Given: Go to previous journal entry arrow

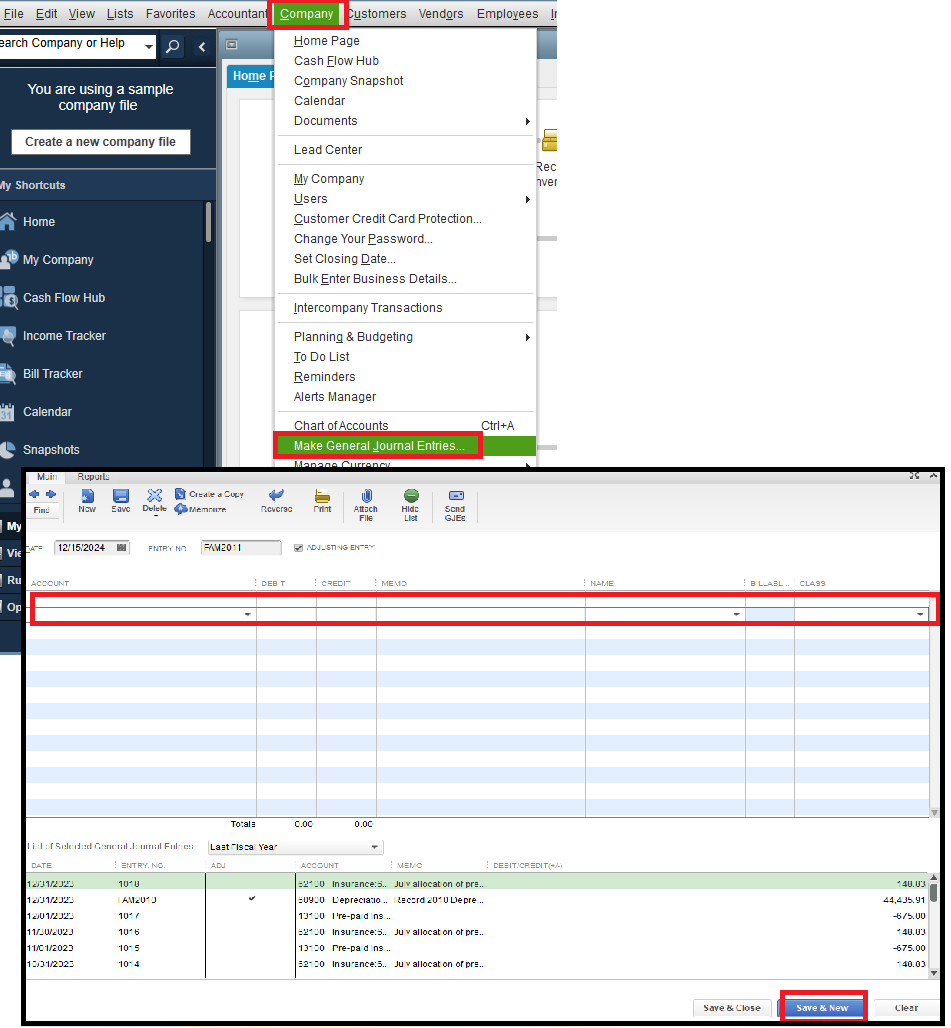Looking at the screenshot, I should [x=34, y=494].
